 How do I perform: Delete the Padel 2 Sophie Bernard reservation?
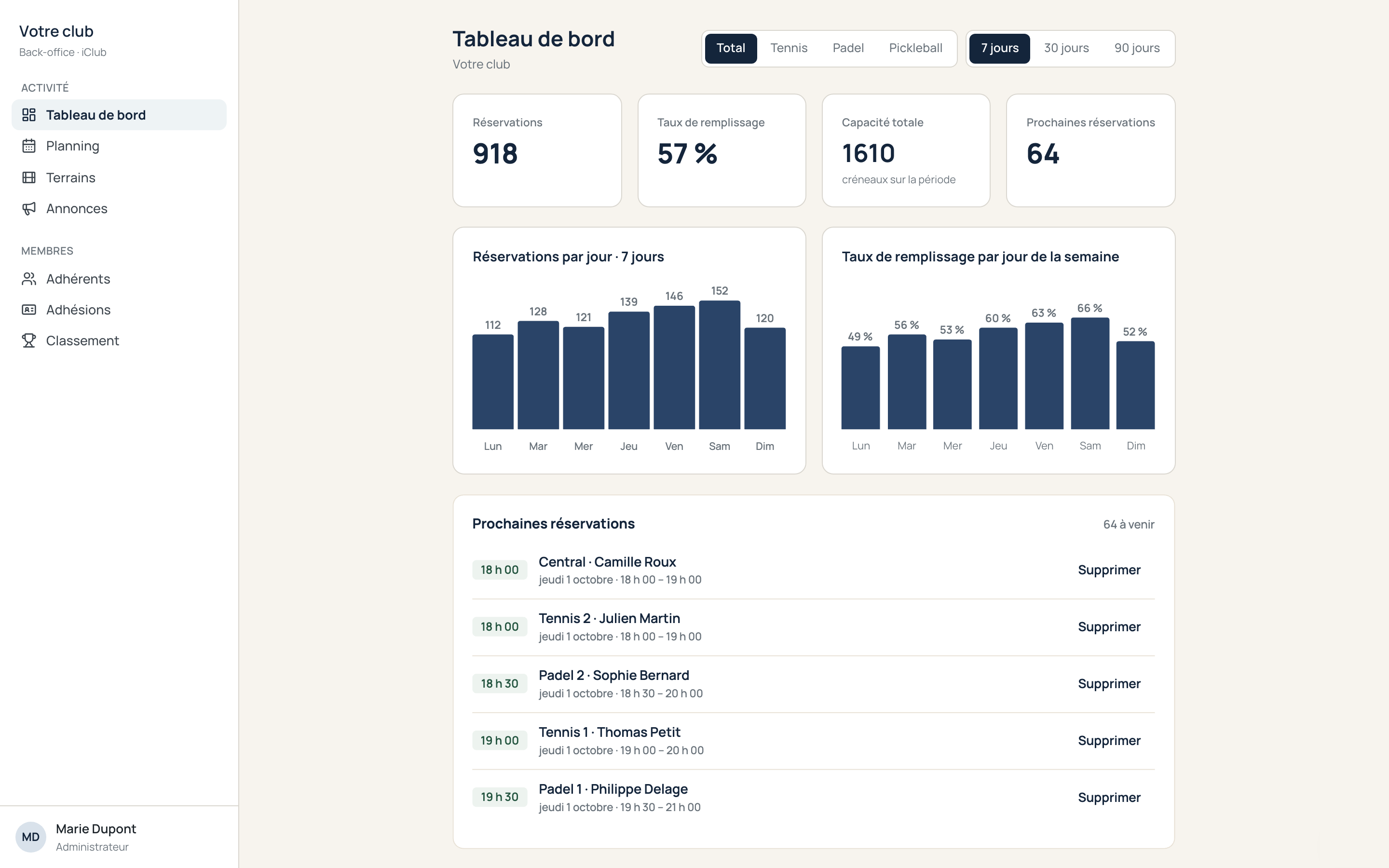point(1109,684)
